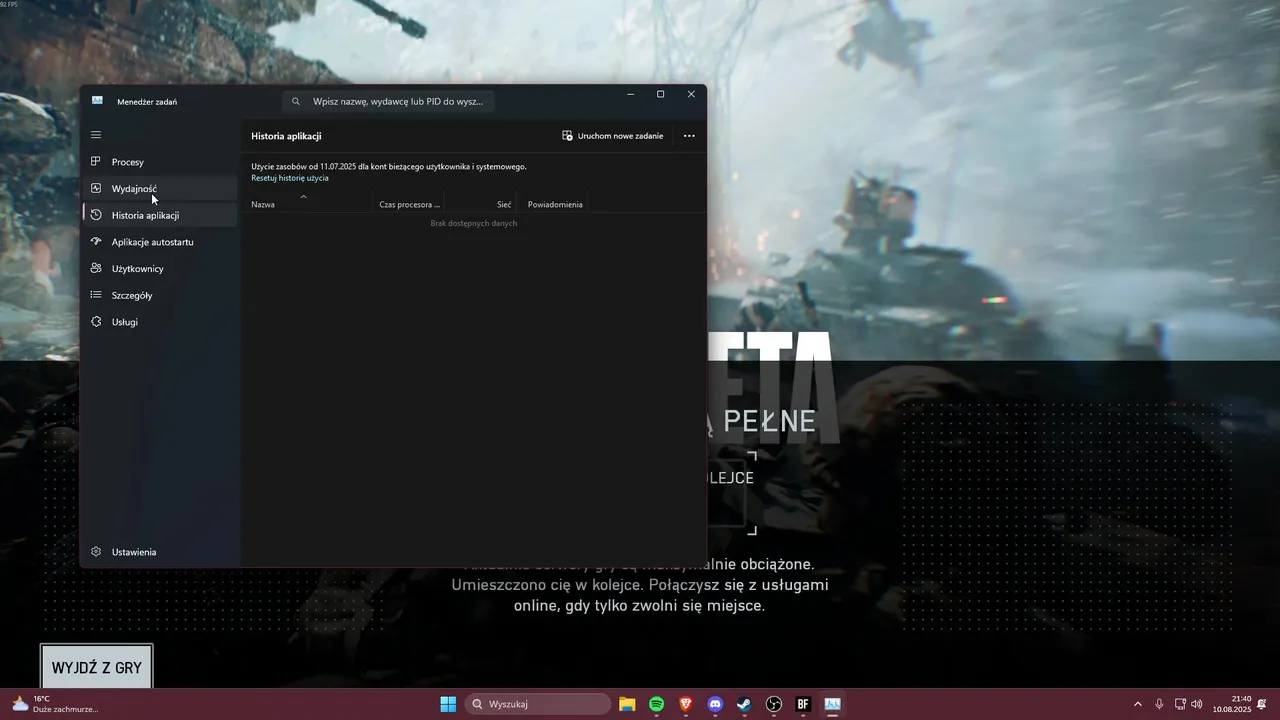Click the Menedżer zadań title bar app icon

tap(97, 100)
